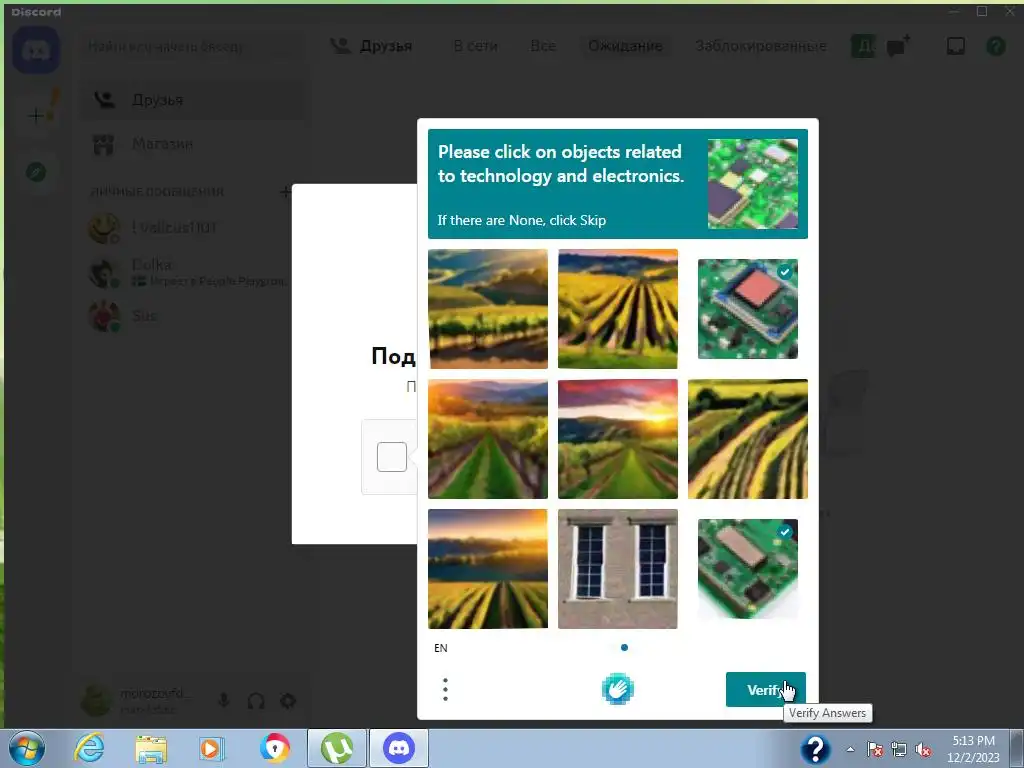Click the Add a Server plus icon

37,116
